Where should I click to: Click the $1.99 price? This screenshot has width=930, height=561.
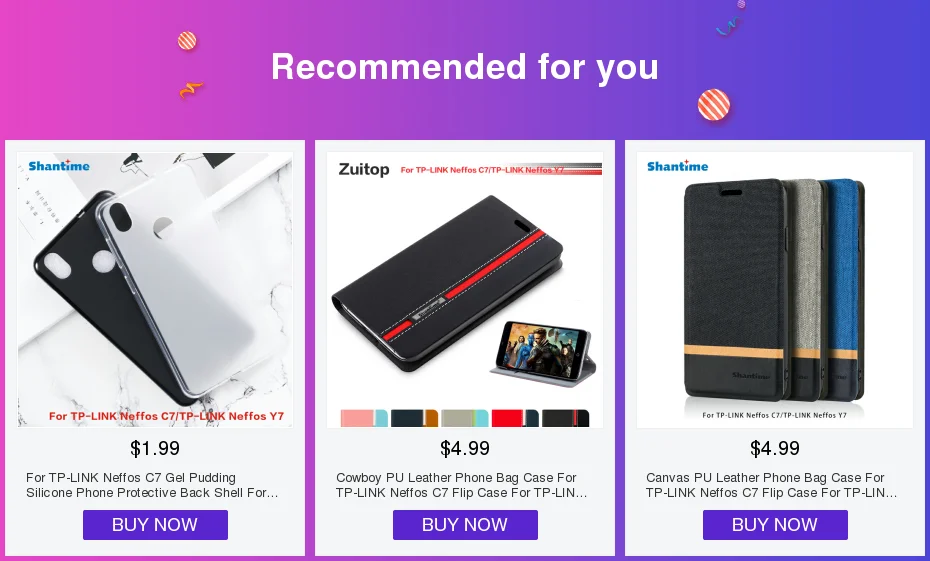click(155, 448)
